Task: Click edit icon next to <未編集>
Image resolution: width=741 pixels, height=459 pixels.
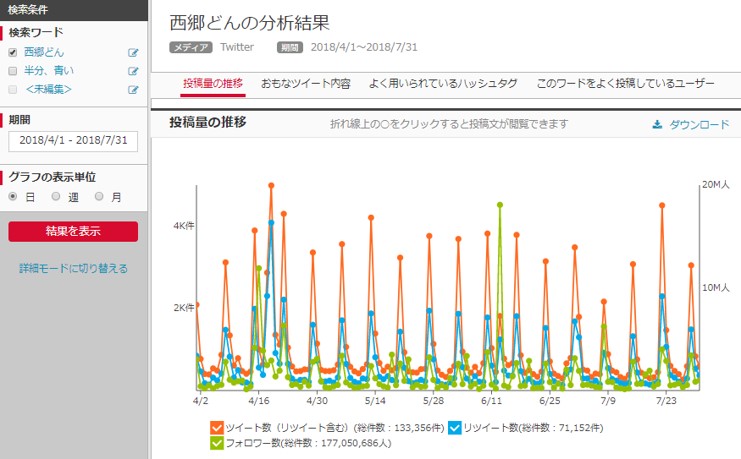Action: click(x=133, y=90)
